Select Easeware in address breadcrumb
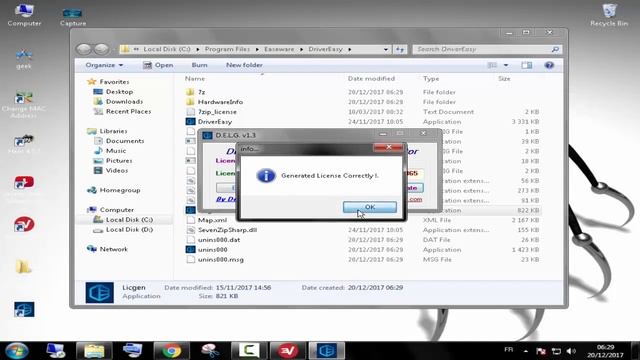 click(279, 49)
